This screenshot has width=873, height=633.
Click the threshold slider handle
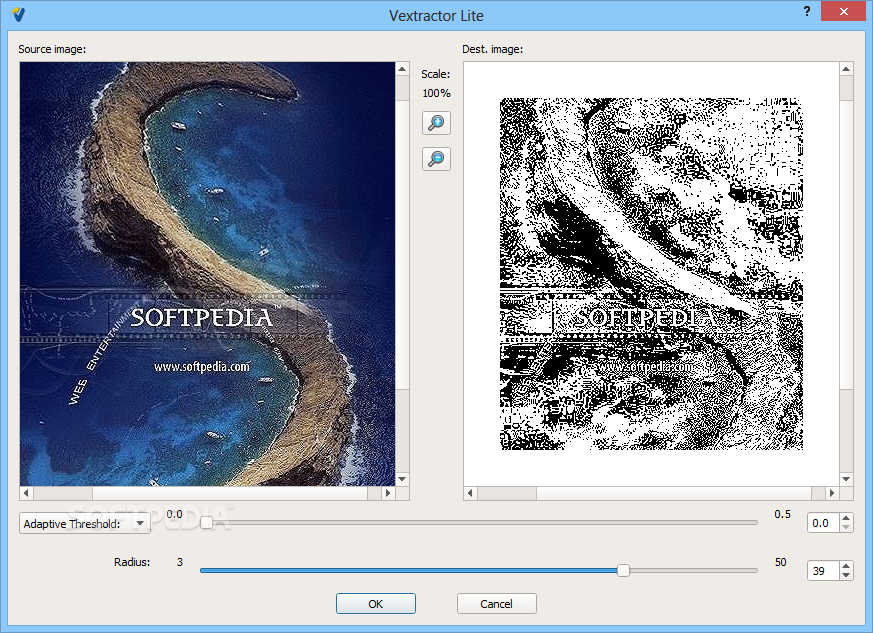click(206, 523)
